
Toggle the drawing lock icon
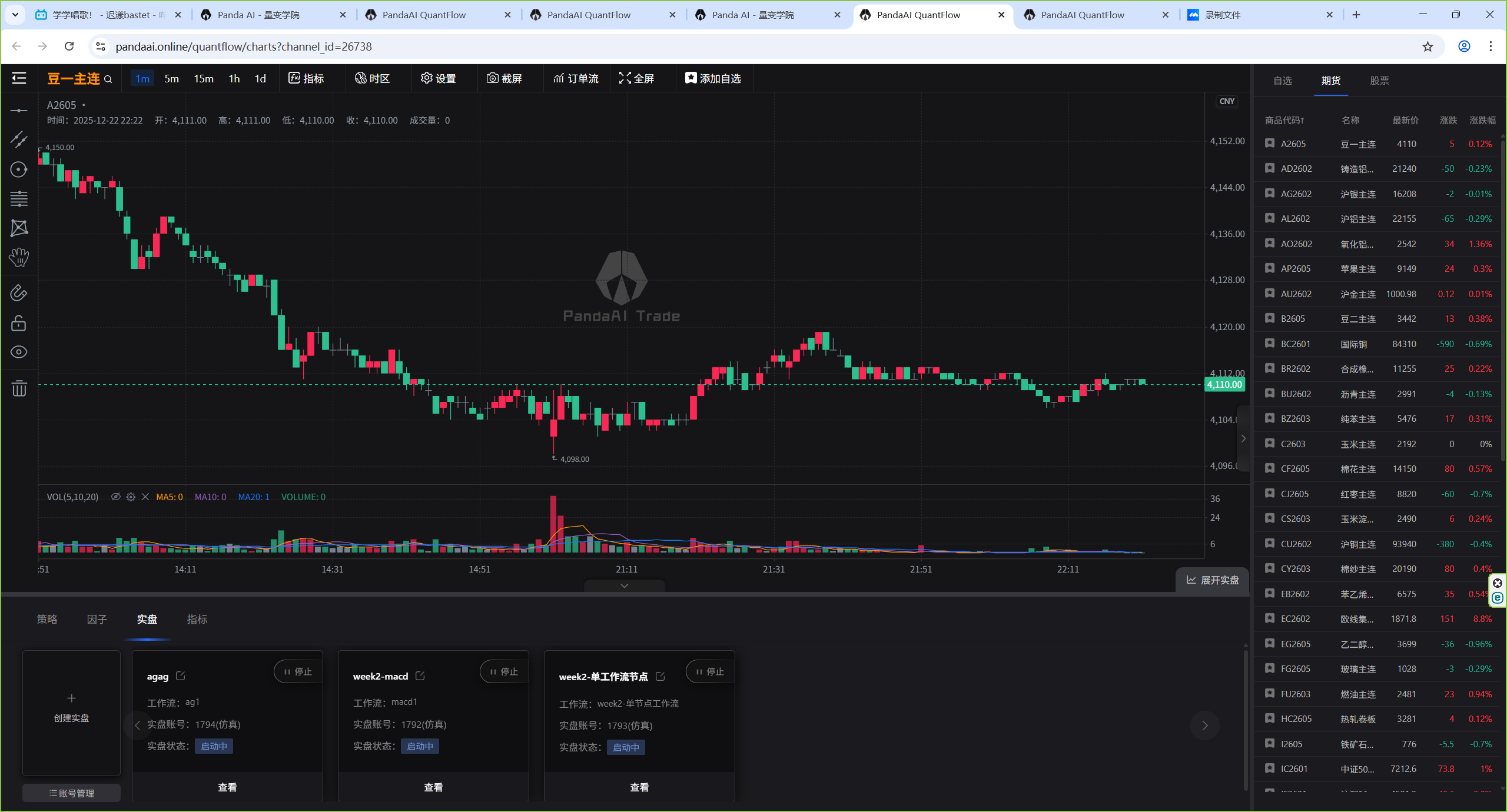19,323
